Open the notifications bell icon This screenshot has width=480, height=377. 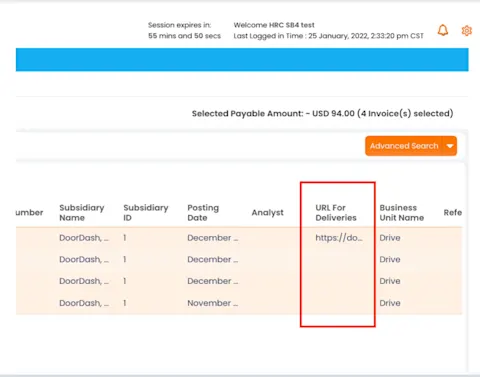pyautogui.click(x=443, y=30)
